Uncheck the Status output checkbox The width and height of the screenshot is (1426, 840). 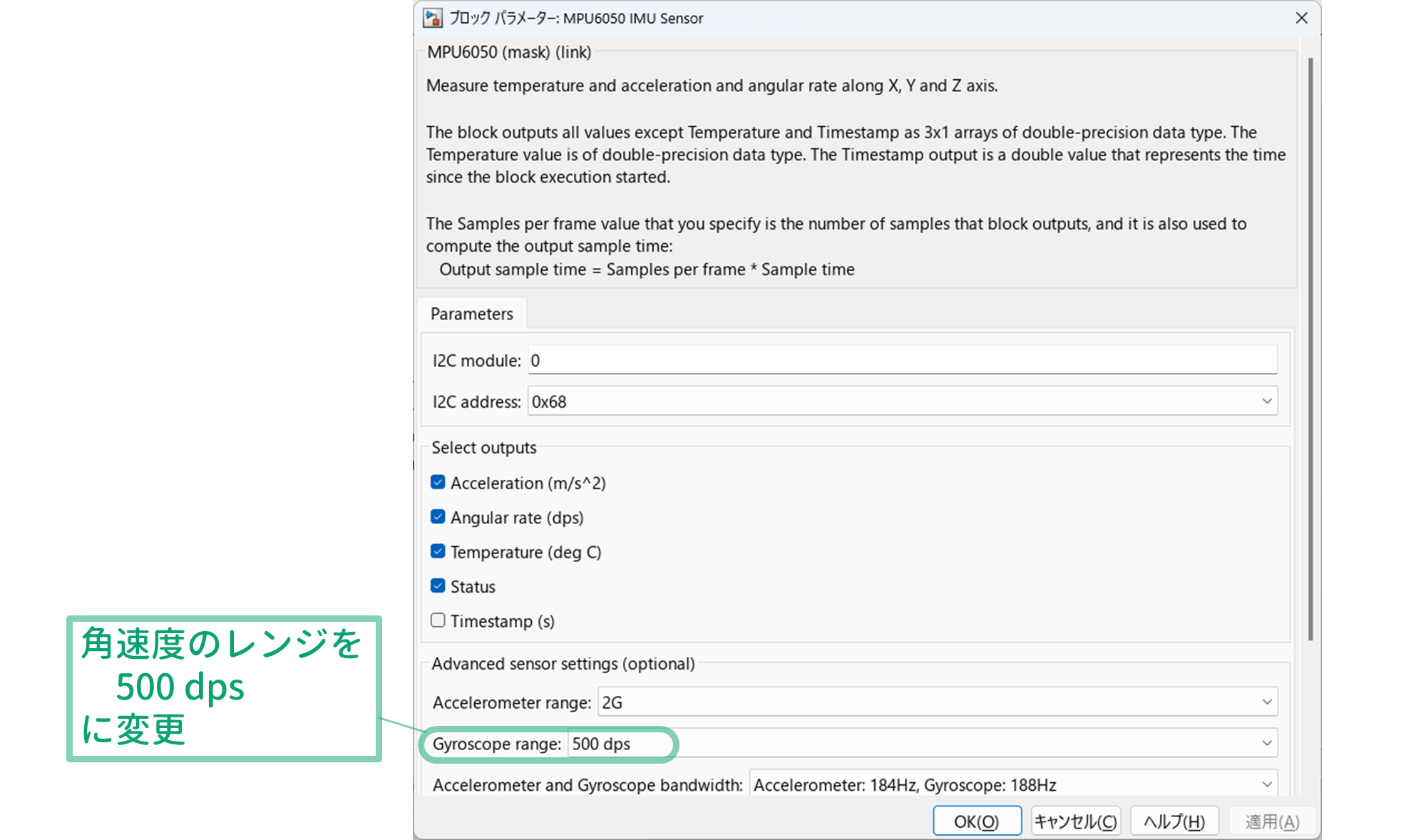coord(438,586)
